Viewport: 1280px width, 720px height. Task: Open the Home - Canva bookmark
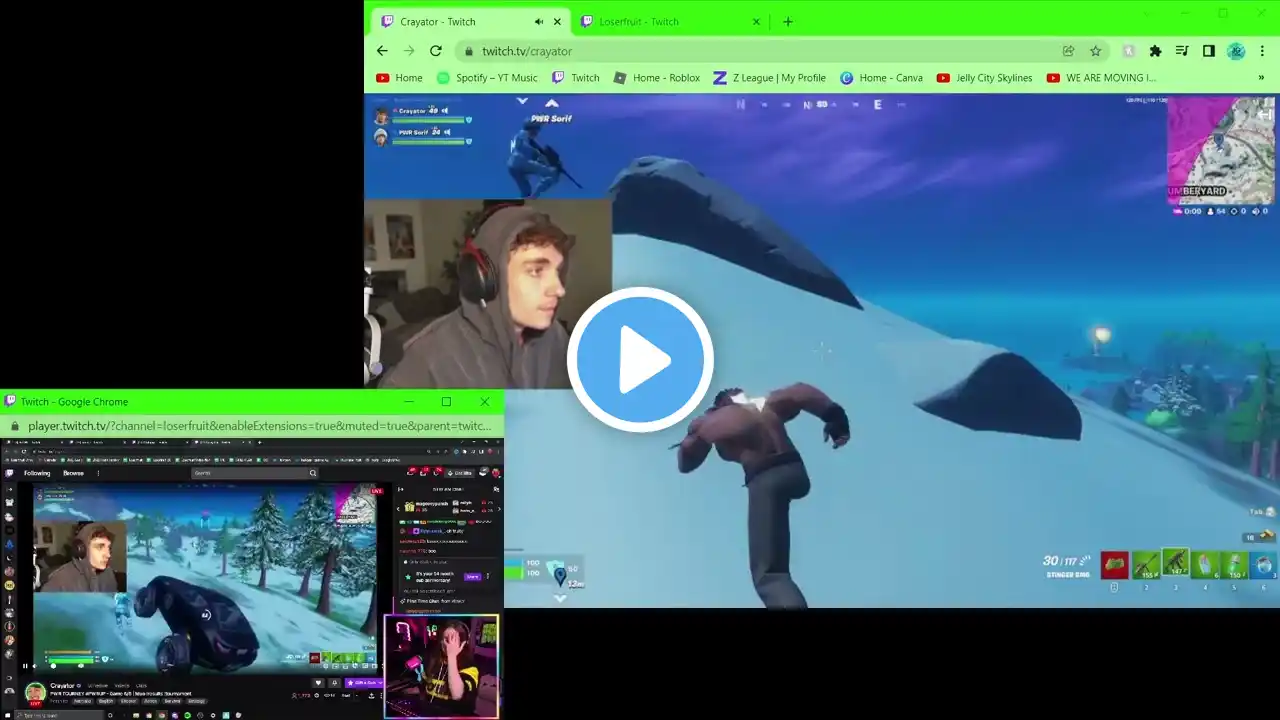(x=881, y=78)
